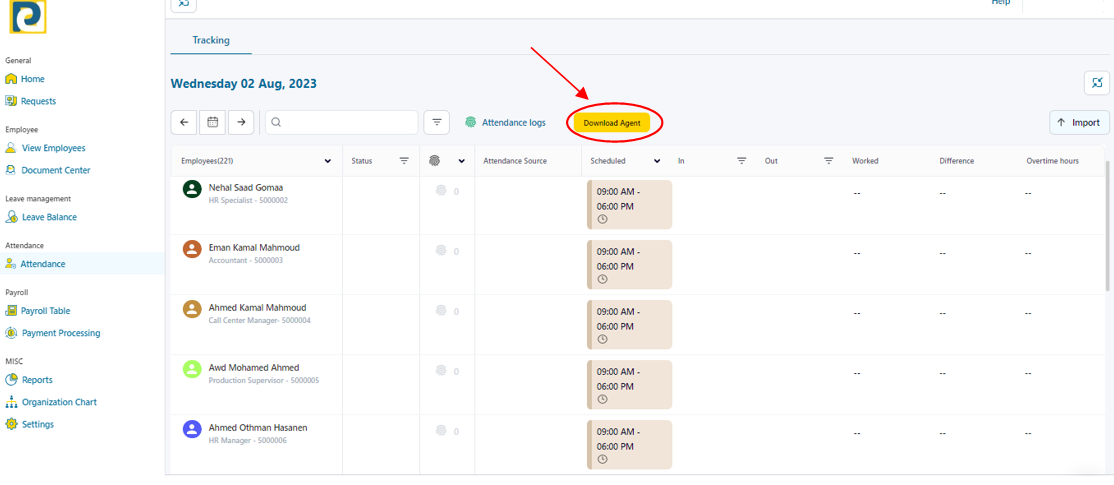This screenshot has width=1114, height=485.
Task: Click the Attendance Source column header
Action: click(x=515, y=161)
